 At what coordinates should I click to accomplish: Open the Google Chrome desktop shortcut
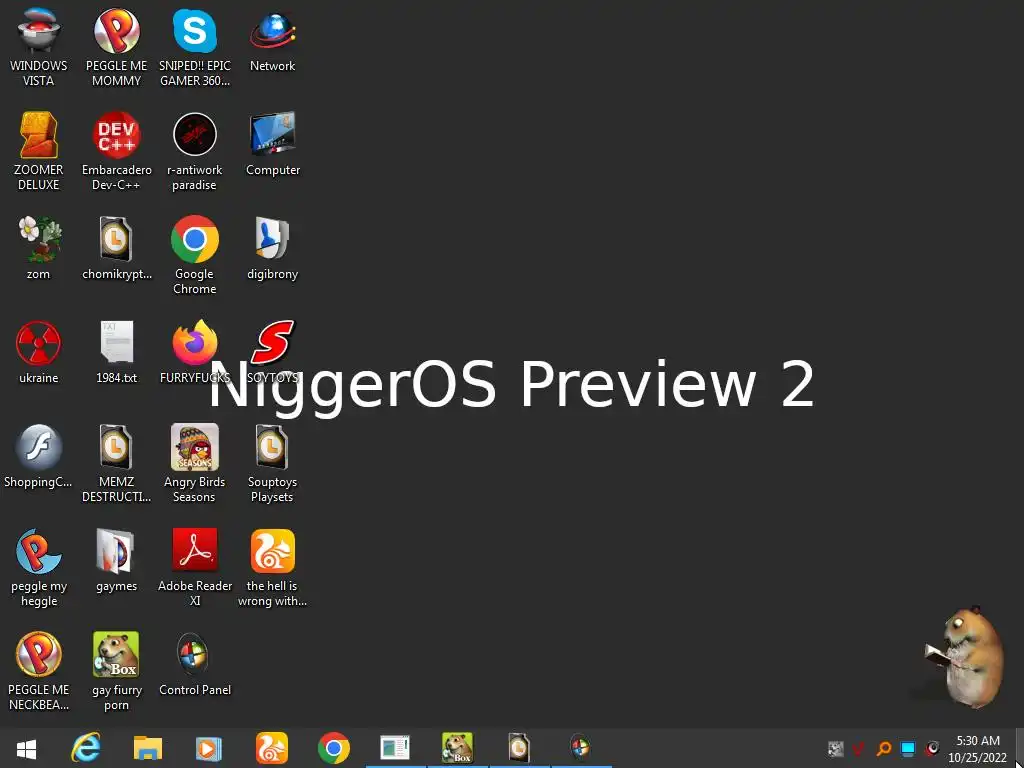pos(195,255)
